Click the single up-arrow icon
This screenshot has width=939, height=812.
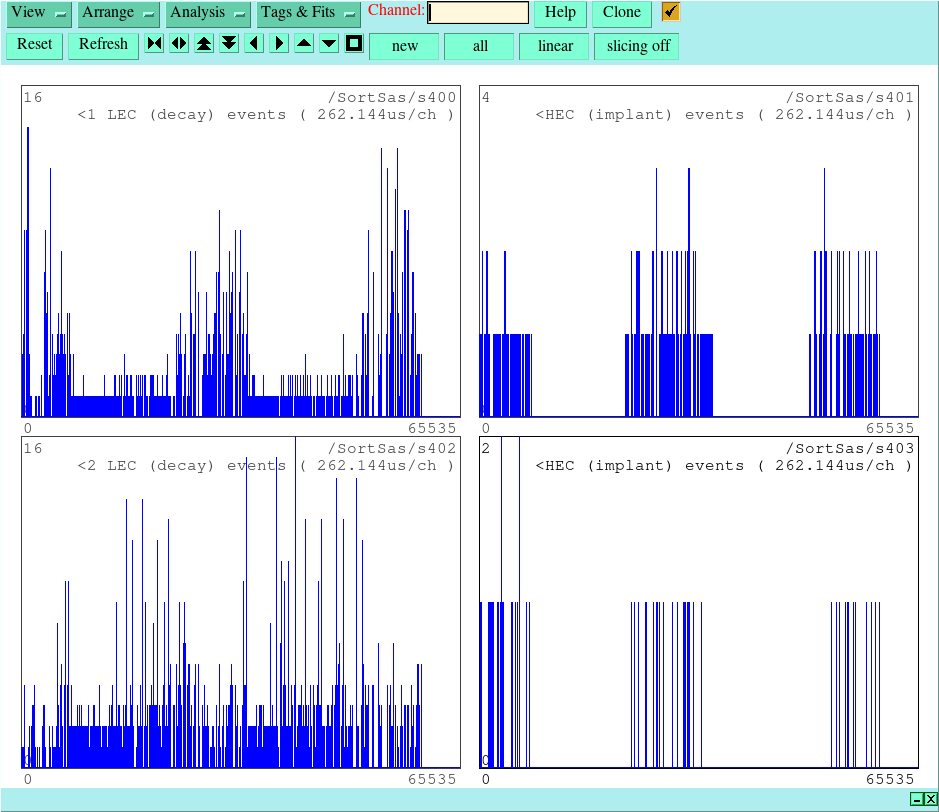(304, 44)
